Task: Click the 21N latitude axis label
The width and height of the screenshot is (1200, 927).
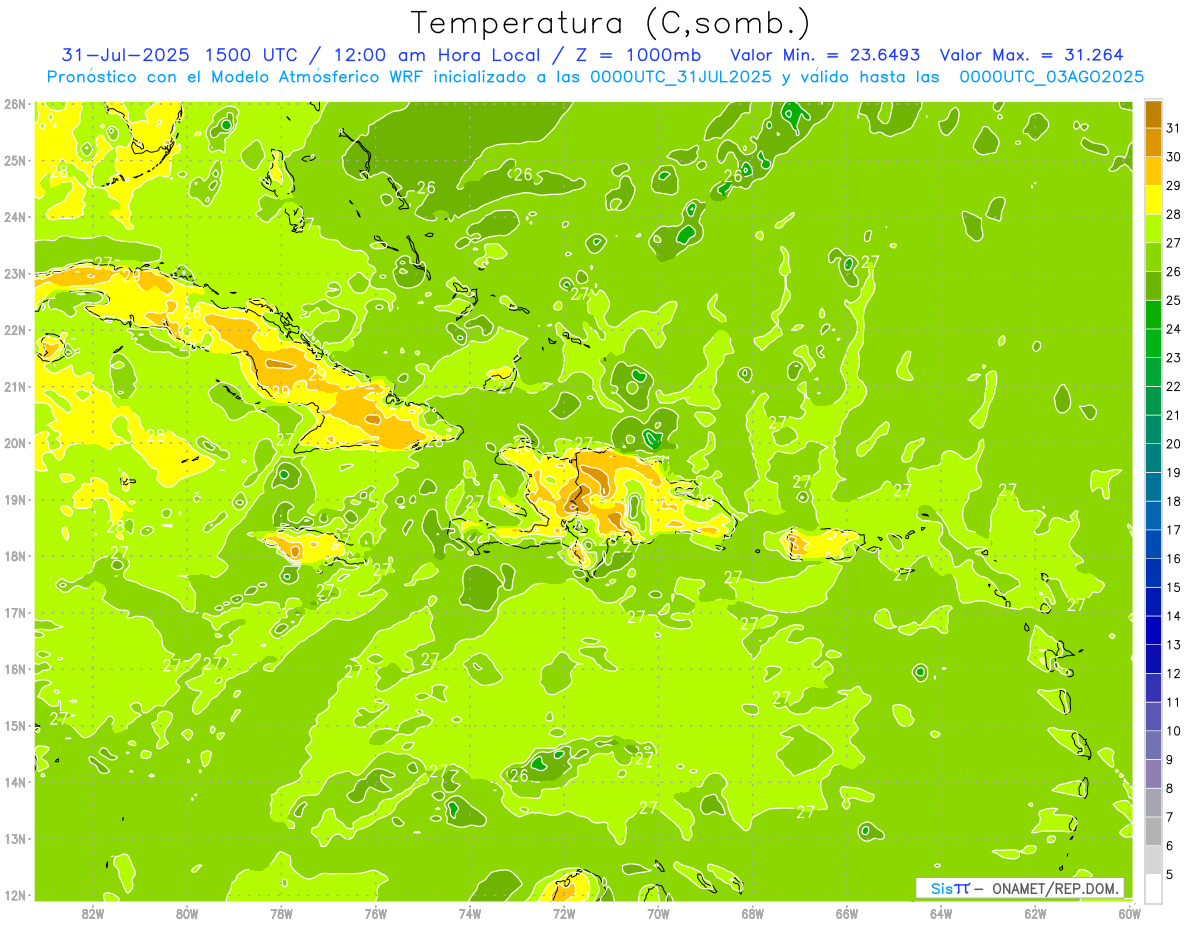Action: tap(14, 387)
